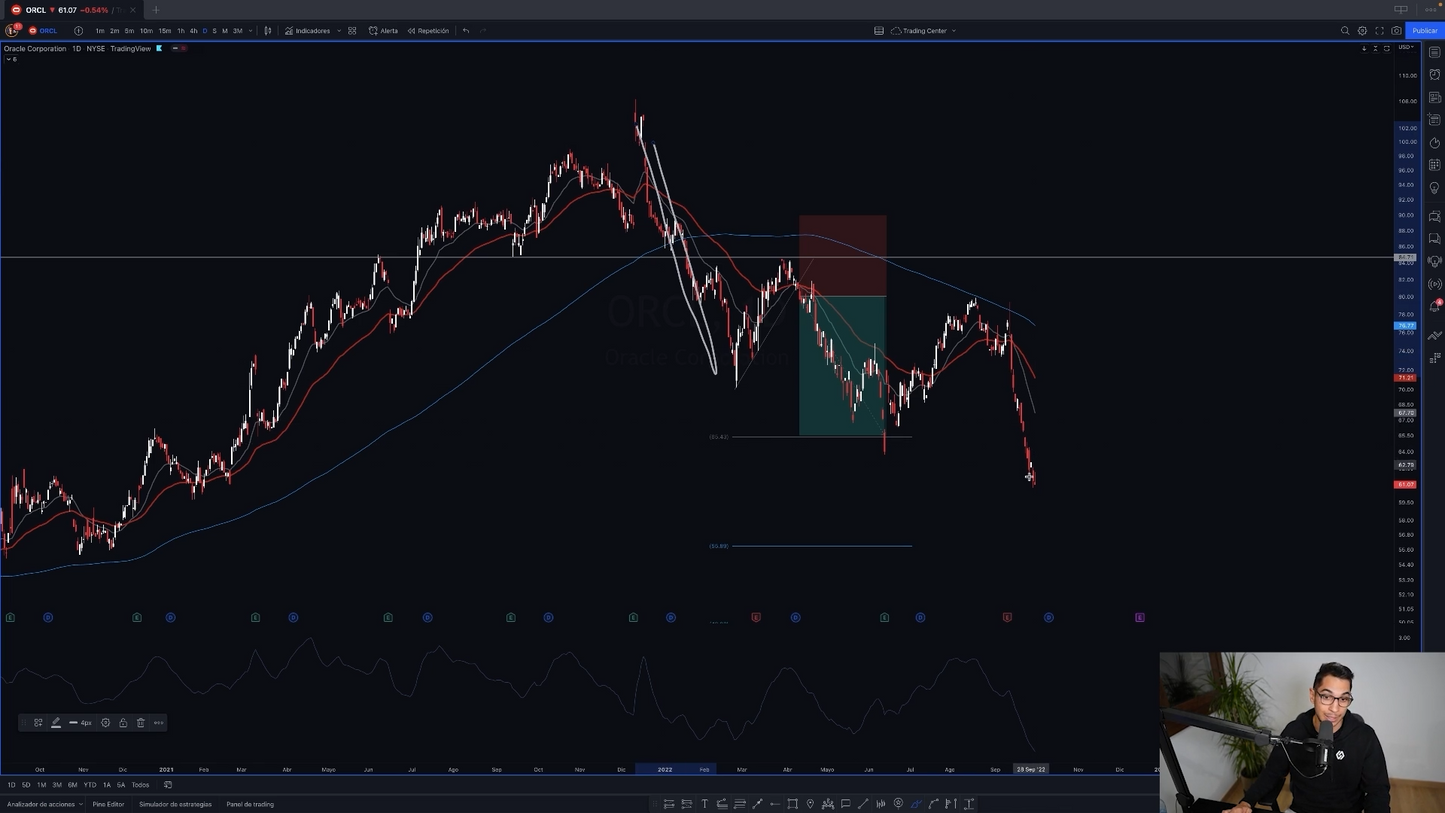Open settings gear of the drawing toolbar
1445x813 pixels.
click(x=105, y=723)
